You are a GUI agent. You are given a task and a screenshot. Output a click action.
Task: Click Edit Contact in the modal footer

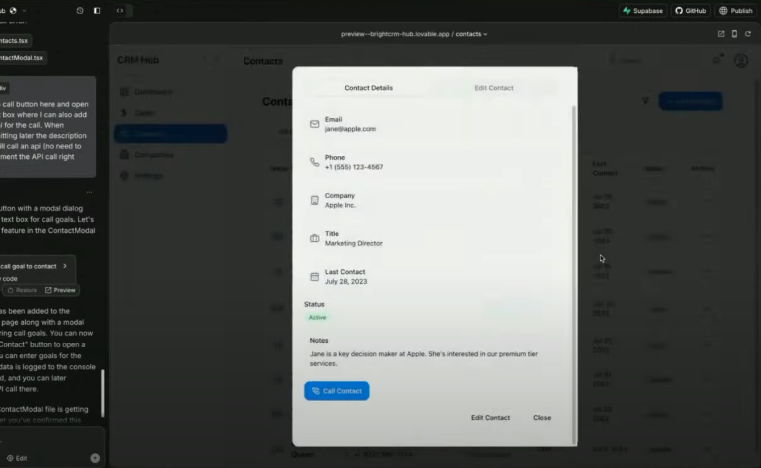click(490, 418)
